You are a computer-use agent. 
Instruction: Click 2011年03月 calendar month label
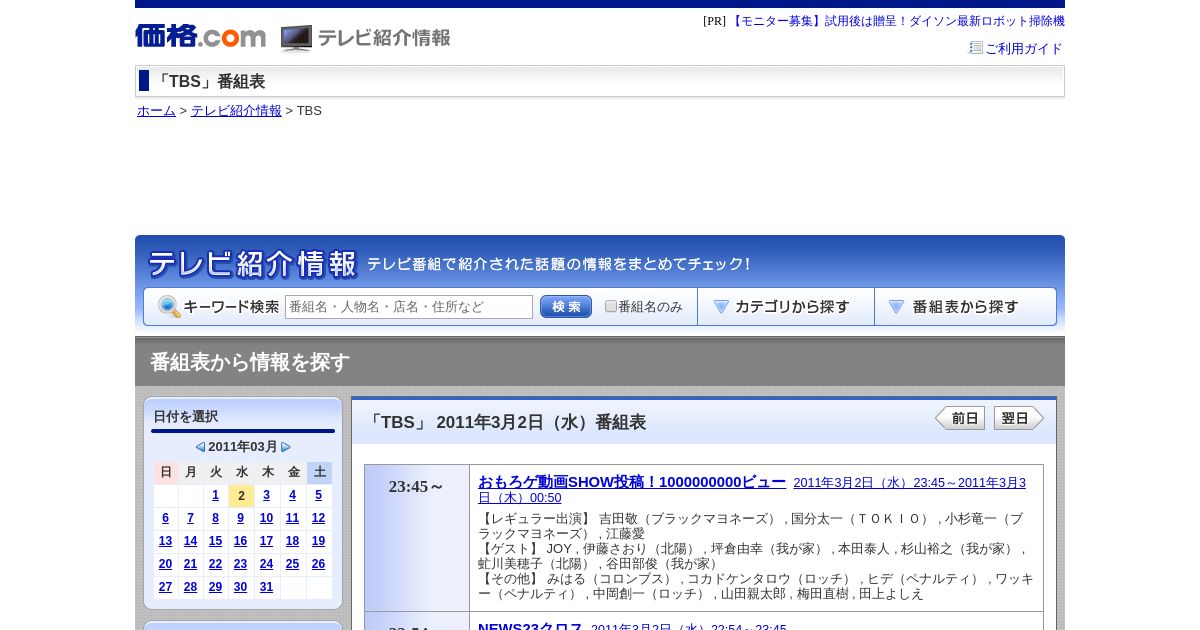click(243, 447)
